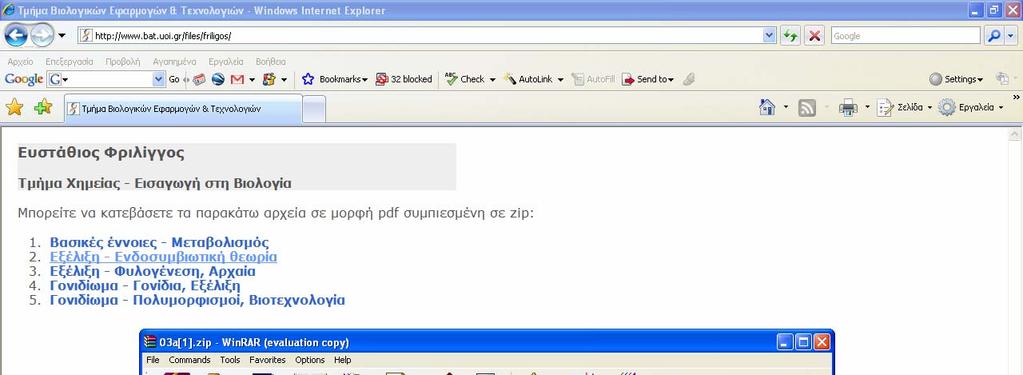Click the orange toolbar button icon before Bookmarks
This screenshot has height=375, width=1023.
[269, 79]
